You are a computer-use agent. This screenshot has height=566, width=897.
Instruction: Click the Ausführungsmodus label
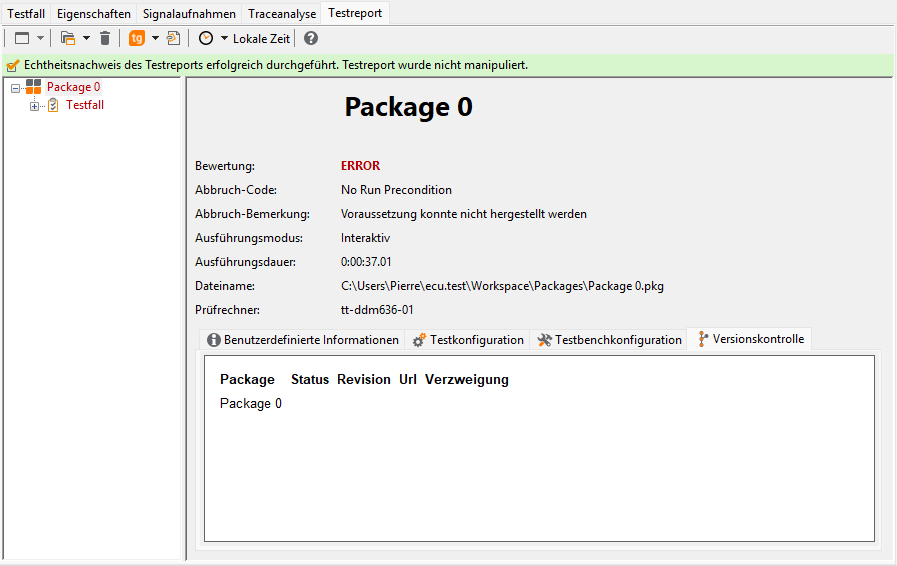click(249, 238)
